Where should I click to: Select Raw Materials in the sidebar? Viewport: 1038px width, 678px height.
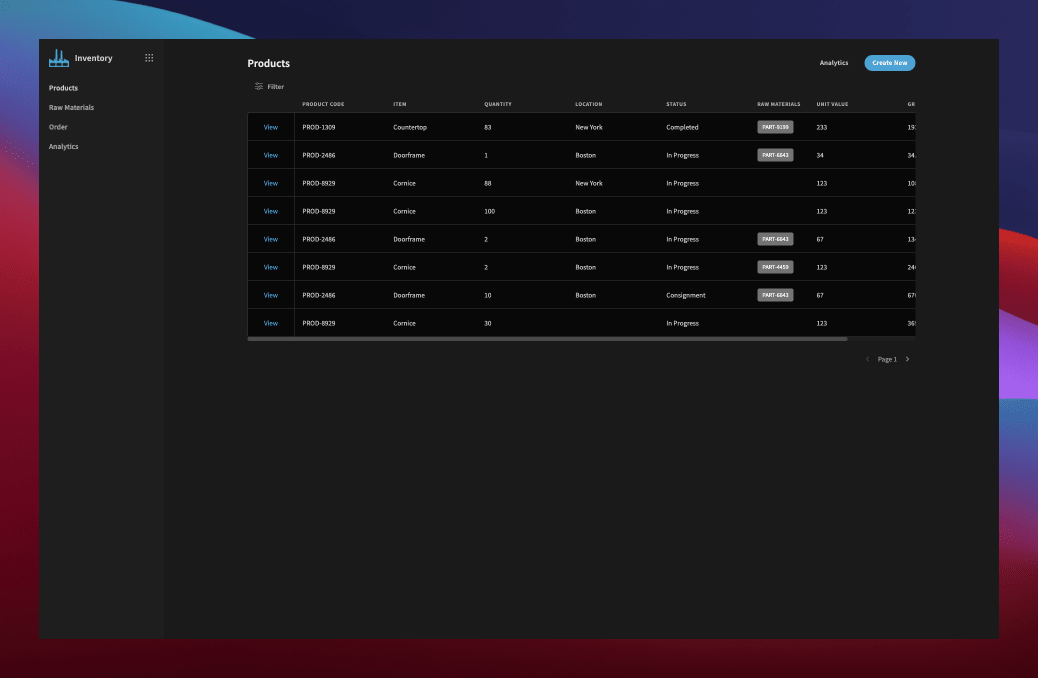pyautogui.click(x=70, y=107)
